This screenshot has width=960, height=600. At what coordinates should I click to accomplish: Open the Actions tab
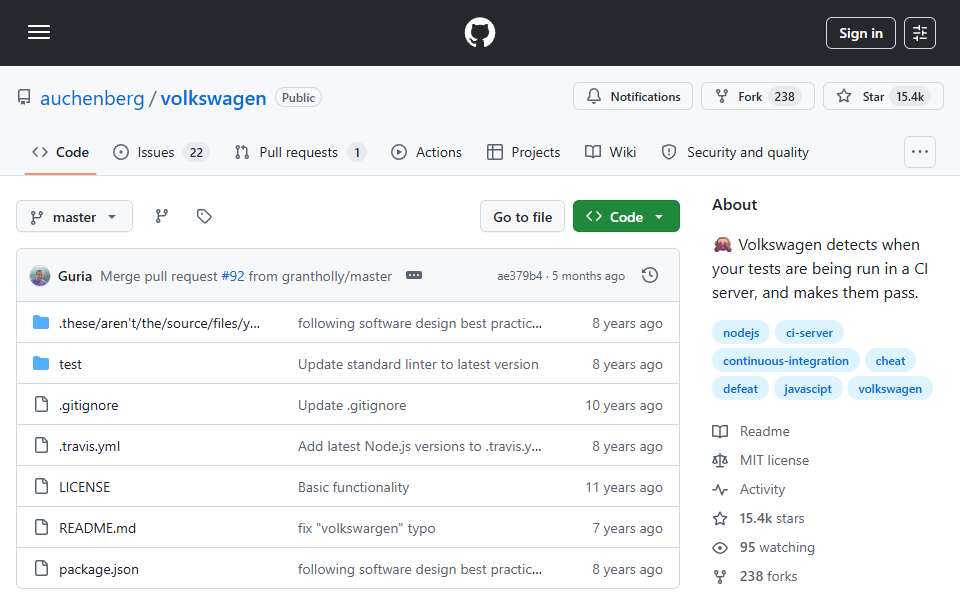click(426, 152)
